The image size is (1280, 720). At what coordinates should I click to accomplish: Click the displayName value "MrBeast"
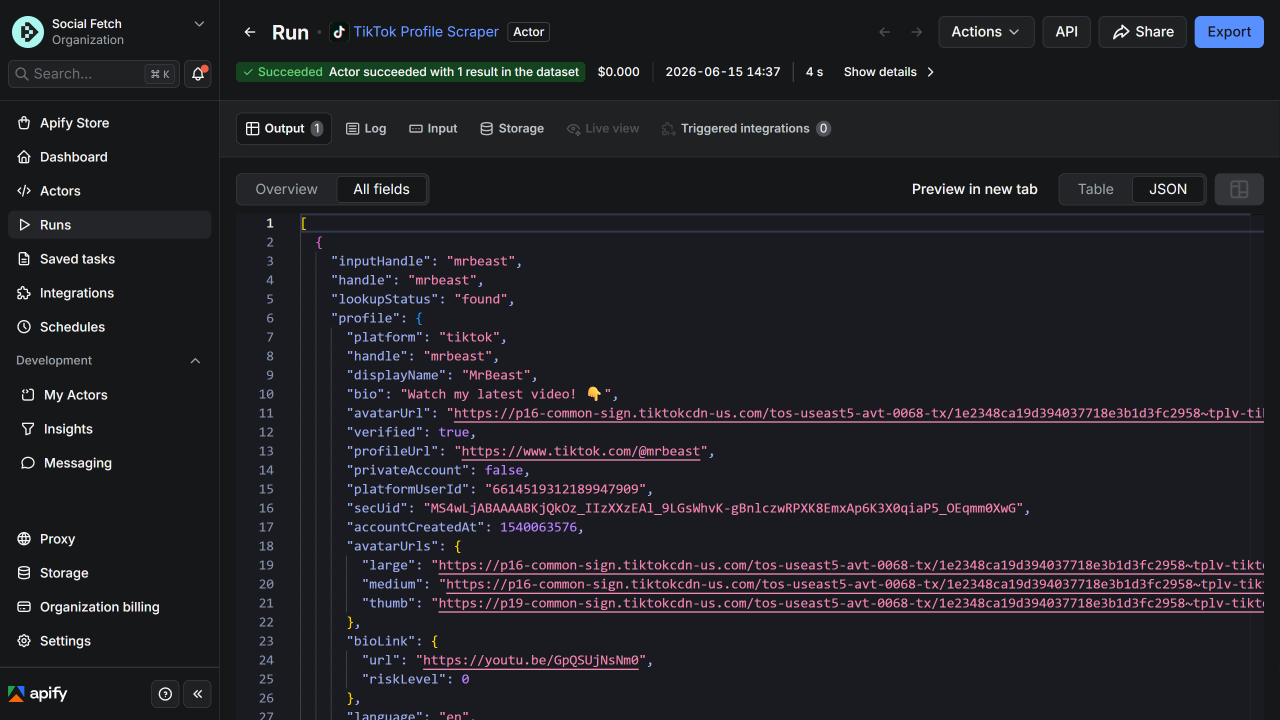click(x=496, y=375)
